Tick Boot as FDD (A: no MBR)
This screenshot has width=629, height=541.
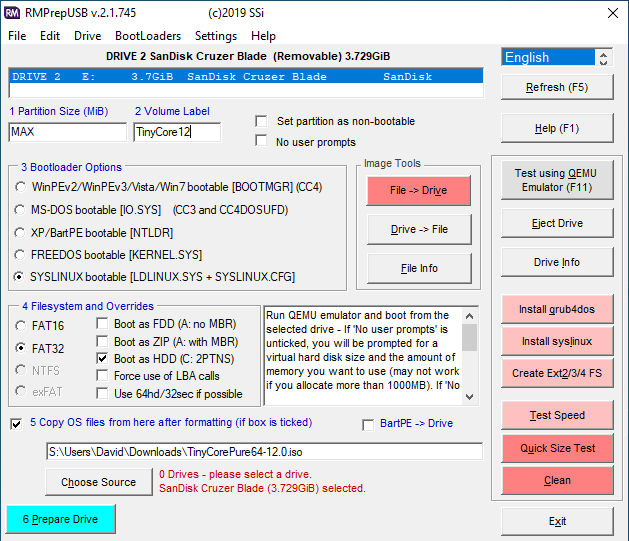point(102,323)
